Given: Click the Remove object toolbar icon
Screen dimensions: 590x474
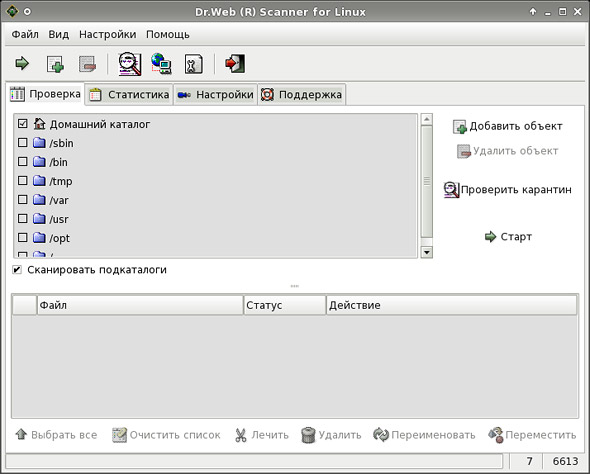Looking at the screenshot, I should (x=87, y=64).
